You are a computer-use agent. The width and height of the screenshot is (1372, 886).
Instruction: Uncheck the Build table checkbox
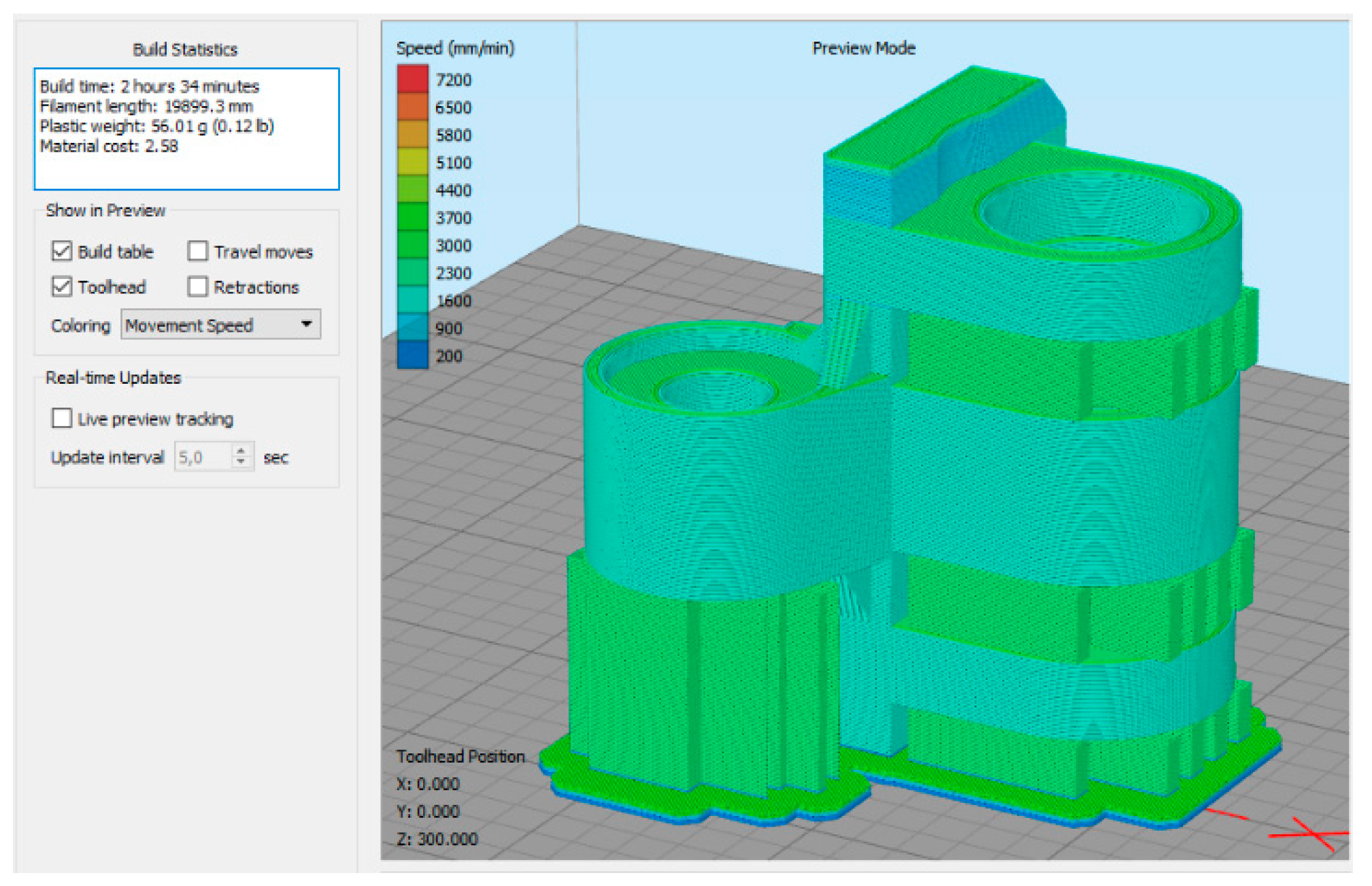(x=62, y=251)
